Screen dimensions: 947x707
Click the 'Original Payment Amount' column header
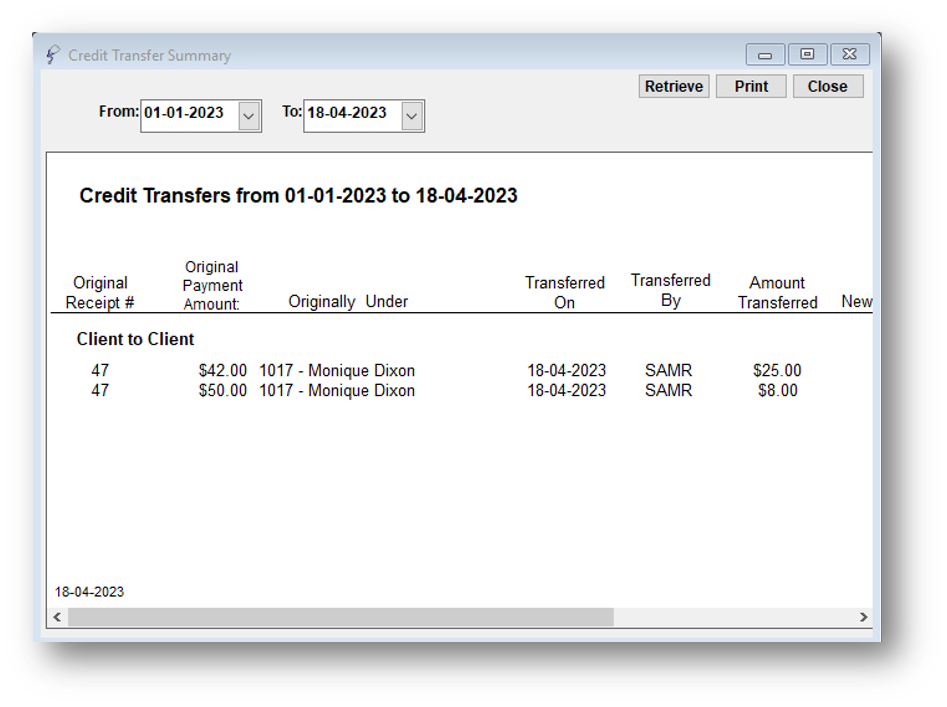(x=212, y=285)
